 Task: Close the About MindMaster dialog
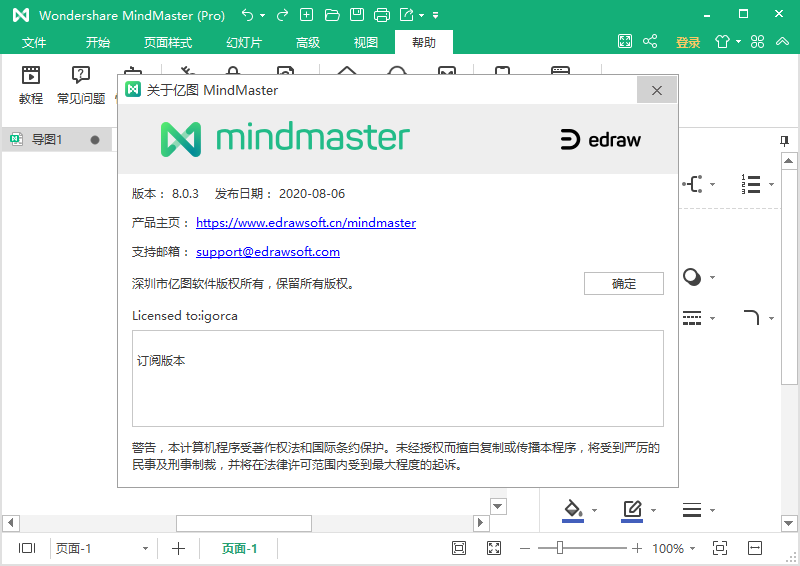coord(657,90)
